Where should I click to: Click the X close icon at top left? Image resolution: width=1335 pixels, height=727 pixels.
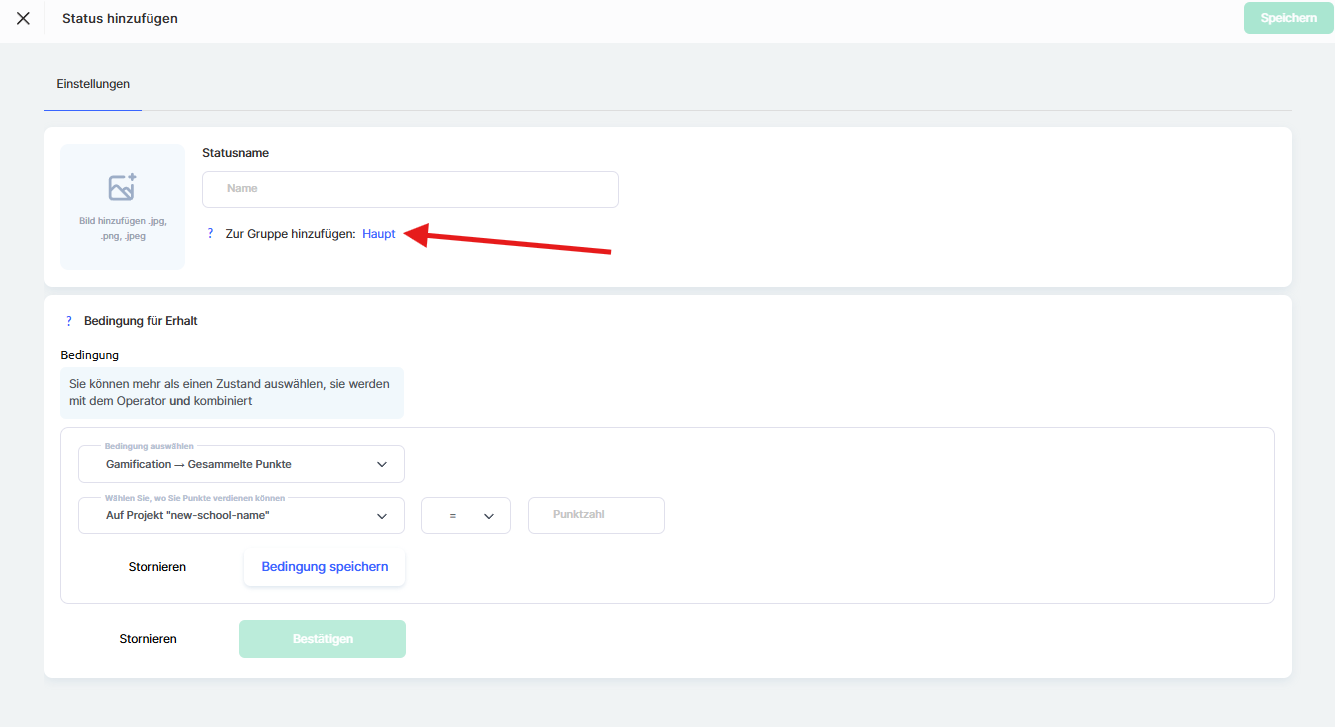23,18
